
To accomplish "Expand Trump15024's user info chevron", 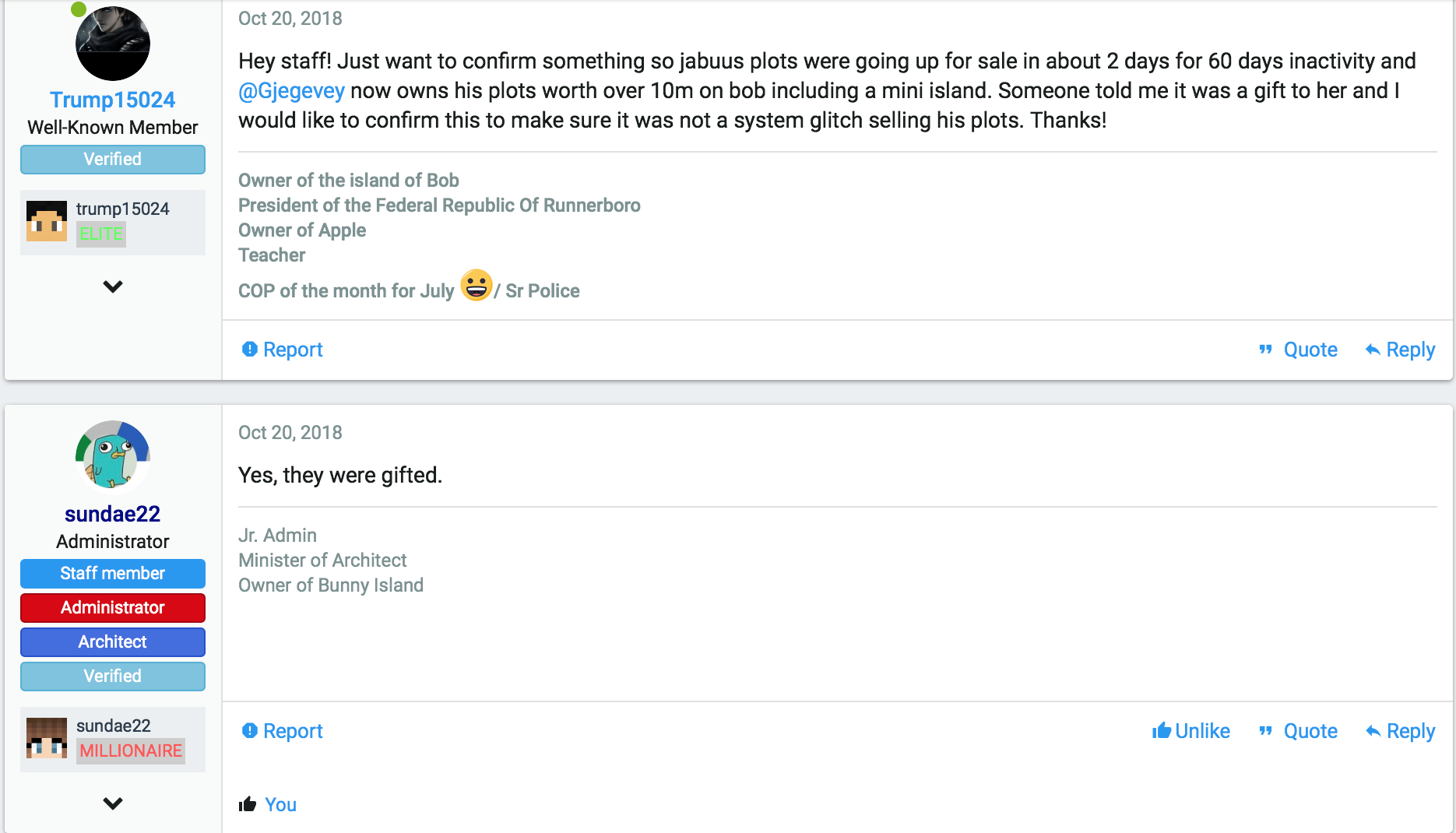I will coord(113,286).
